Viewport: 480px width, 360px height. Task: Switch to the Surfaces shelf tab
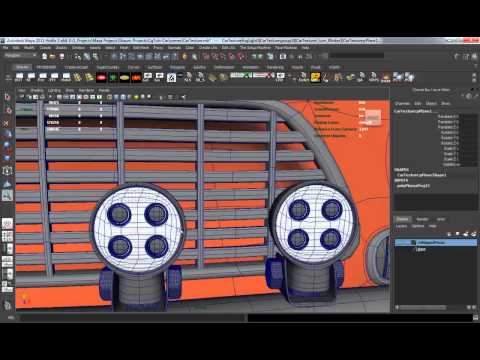click(155, 67)
